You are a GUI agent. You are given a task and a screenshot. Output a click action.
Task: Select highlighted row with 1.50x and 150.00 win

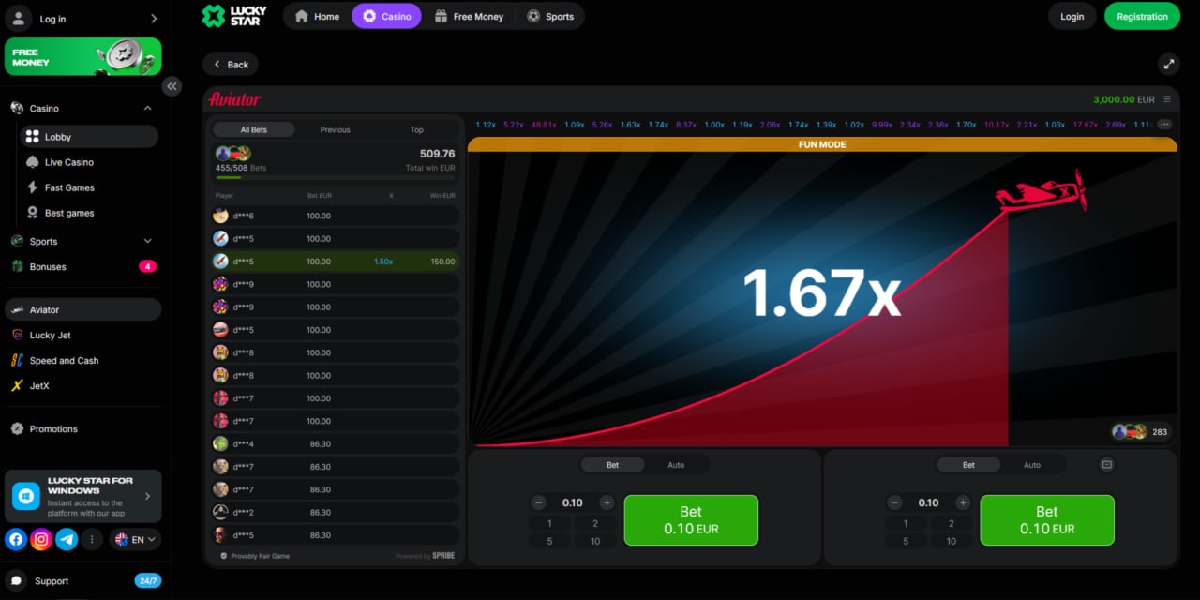pyautogui.click(x=336, y=261)
